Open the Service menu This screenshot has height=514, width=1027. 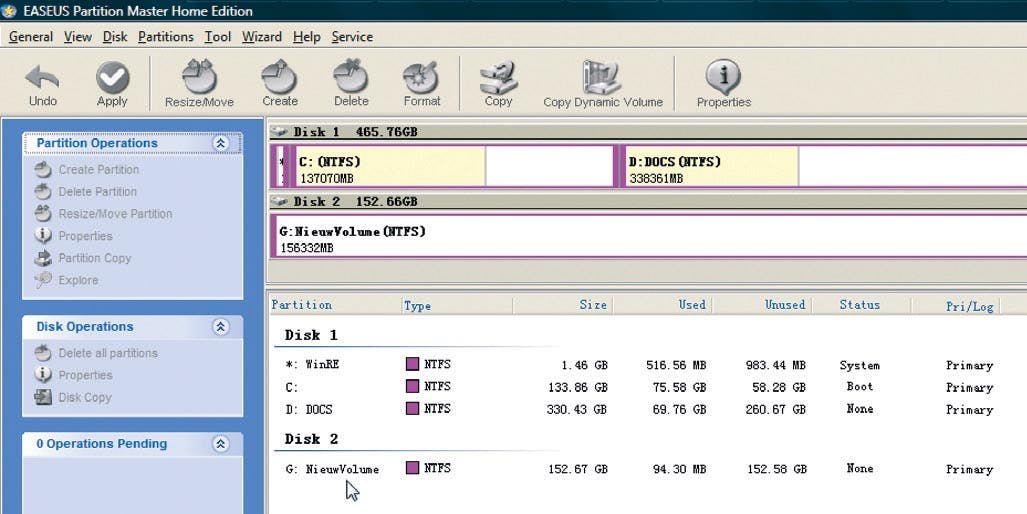[352, 37]
